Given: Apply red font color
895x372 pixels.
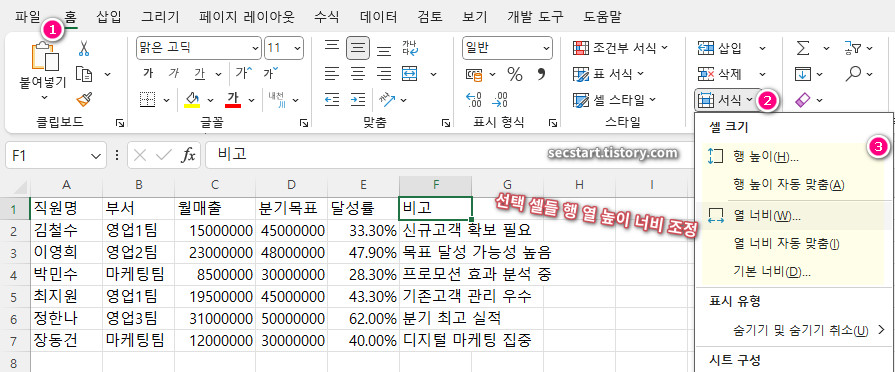Looking at the screenshot, I should [x=233, y=100].
